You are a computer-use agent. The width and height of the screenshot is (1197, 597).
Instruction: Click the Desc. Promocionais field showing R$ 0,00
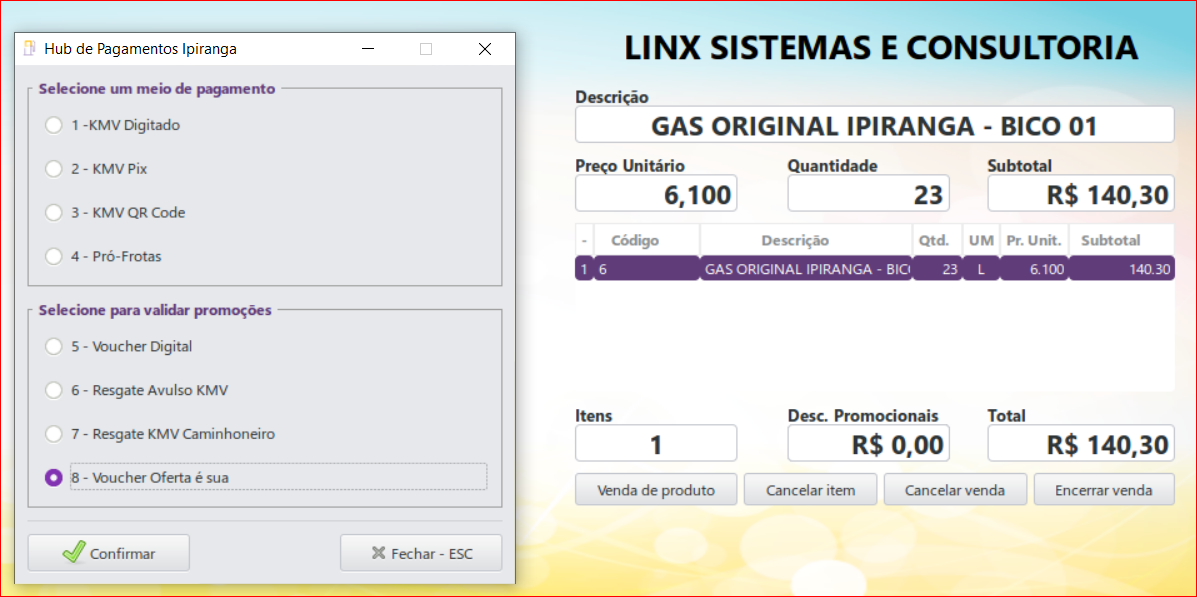(869, 443)
